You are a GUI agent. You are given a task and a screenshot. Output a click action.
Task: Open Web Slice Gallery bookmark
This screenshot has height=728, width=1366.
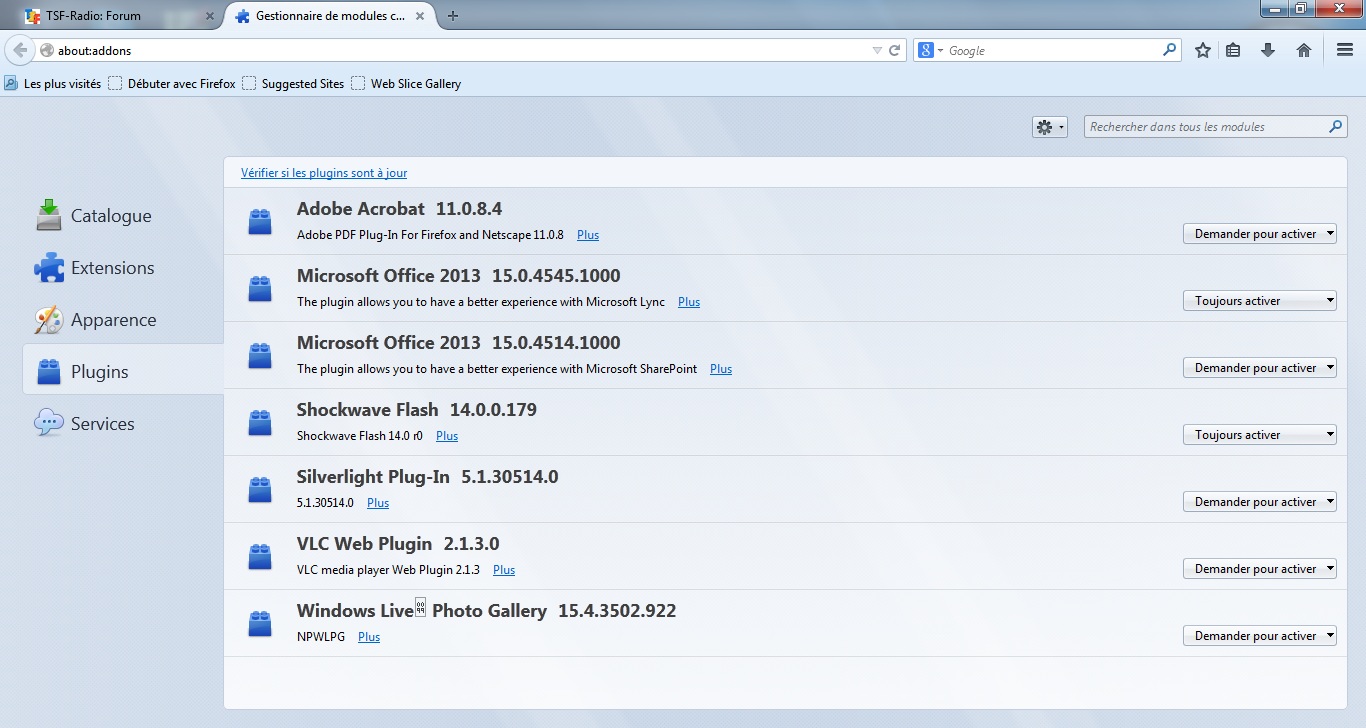(406, 84)
